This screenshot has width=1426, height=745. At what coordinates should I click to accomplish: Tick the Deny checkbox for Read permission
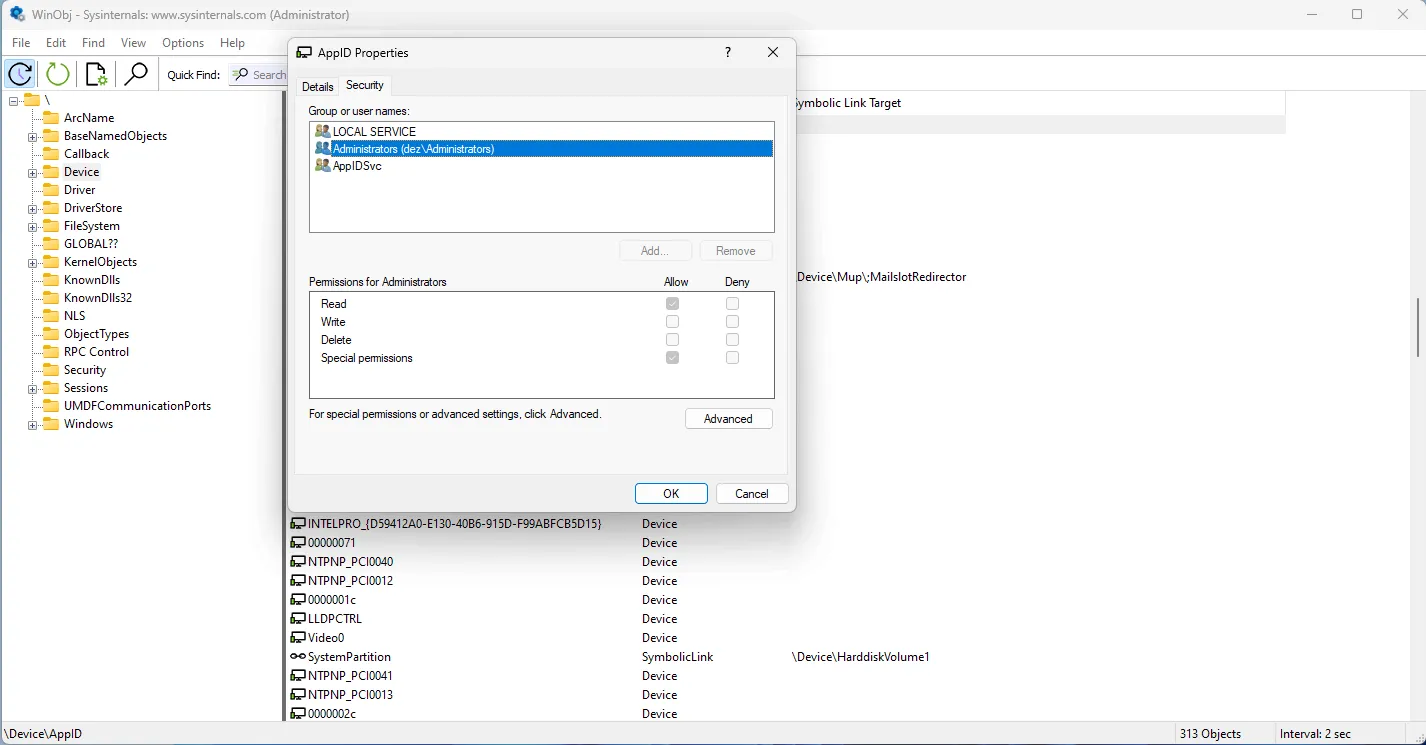[x=732, y=304]
